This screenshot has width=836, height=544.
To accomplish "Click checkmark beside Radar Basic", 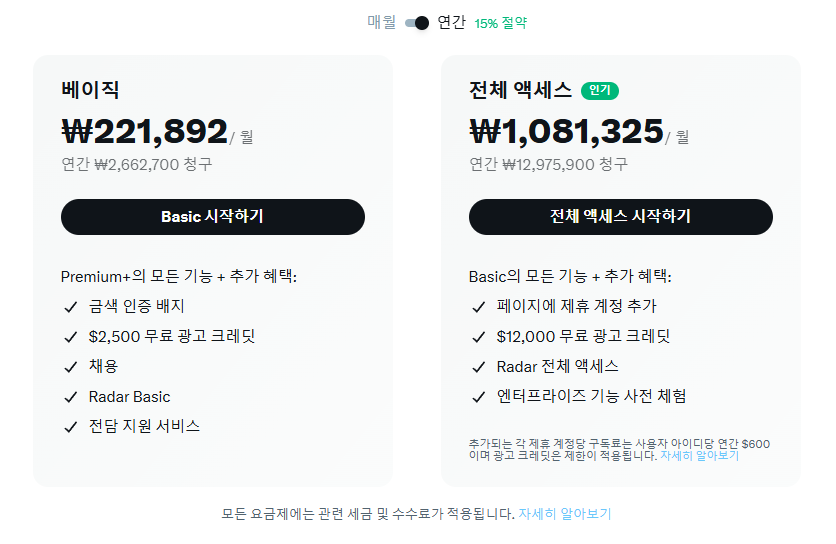I will pos(70,397).
